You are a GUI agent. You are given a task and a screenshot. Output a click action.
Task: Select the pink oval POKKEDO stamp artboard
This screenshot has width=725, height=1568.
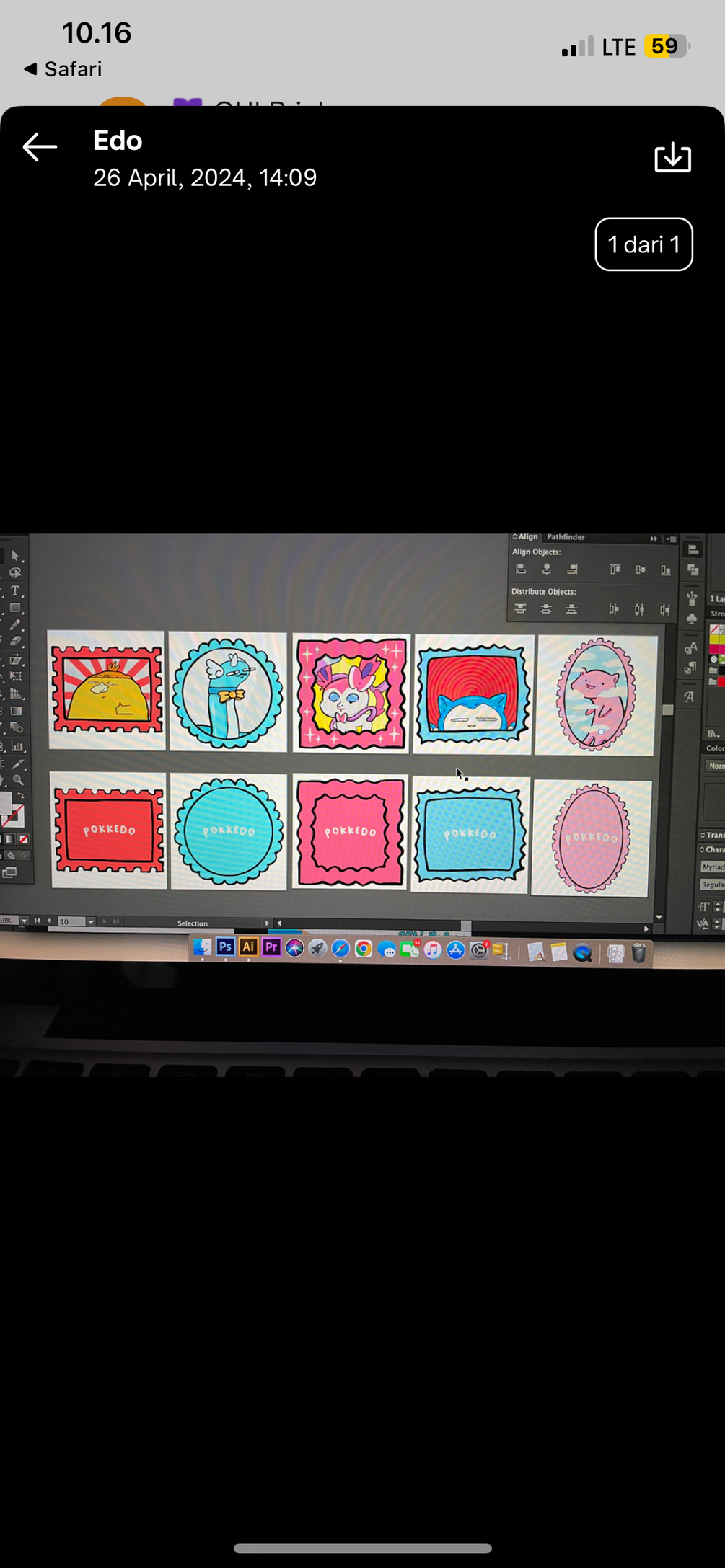[591, 838]
